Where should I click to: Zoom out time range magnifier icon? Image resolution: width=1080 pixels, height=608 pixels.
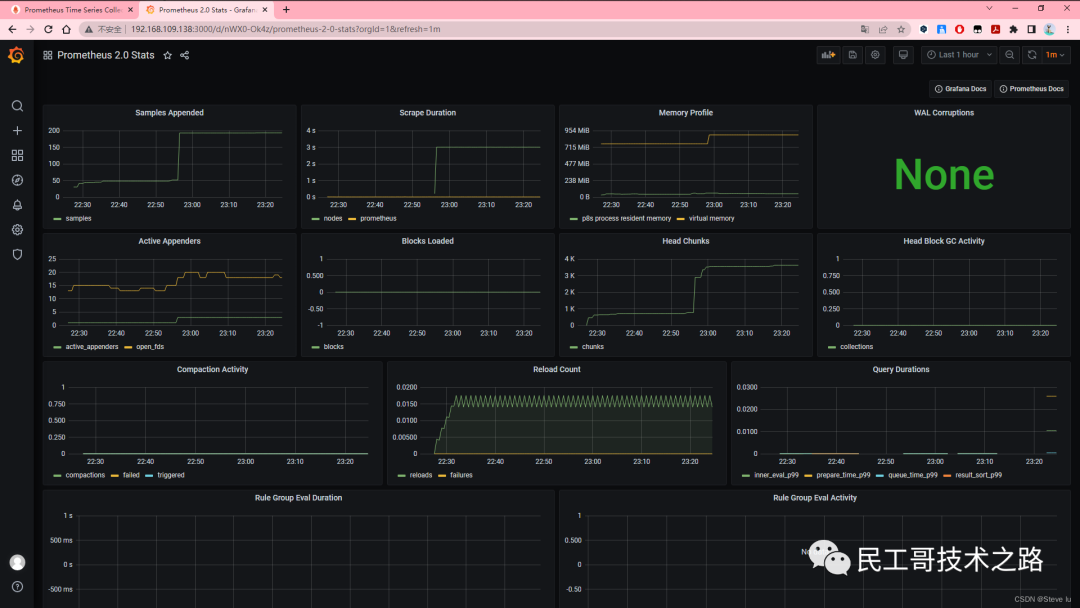tap(1010, 55)
